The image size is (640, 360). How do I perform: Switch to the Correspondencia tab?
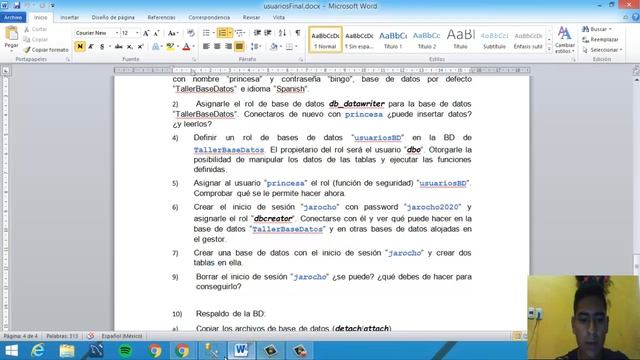pyautogui.click(x=209, y=18)
